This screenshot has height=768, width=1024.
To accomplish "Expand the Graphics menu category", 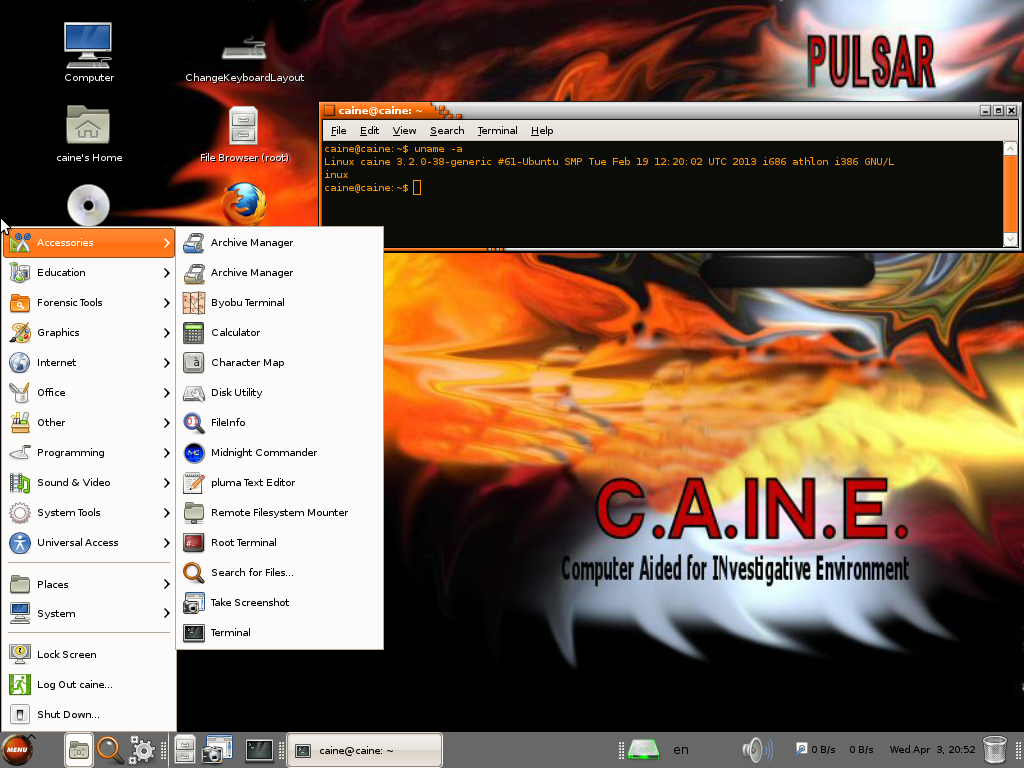I will click(x=89, y=332).
